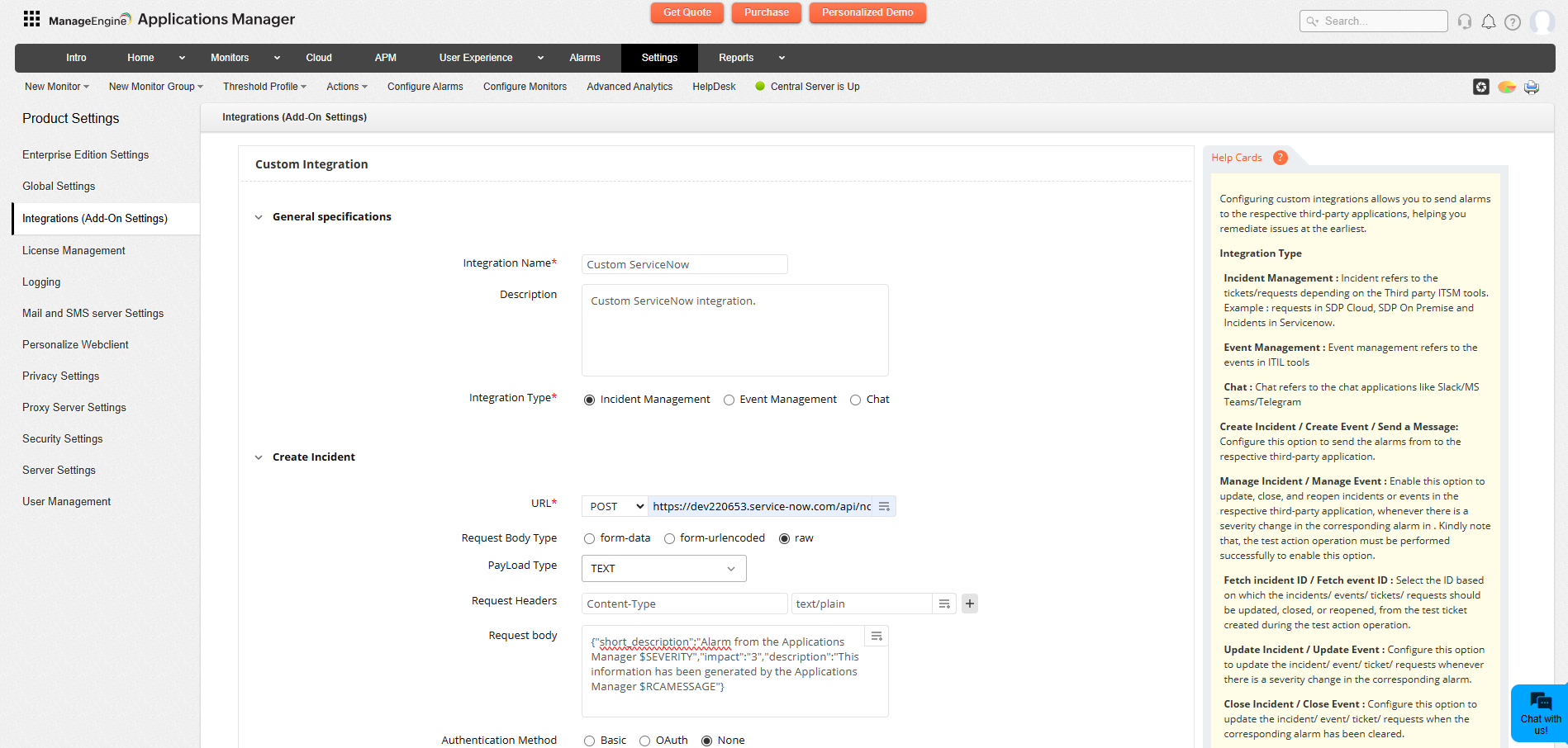The height and width of the screenshot is (748, 1568).
Task: Open the notifications bell
Action: [x=1489, y=21]
